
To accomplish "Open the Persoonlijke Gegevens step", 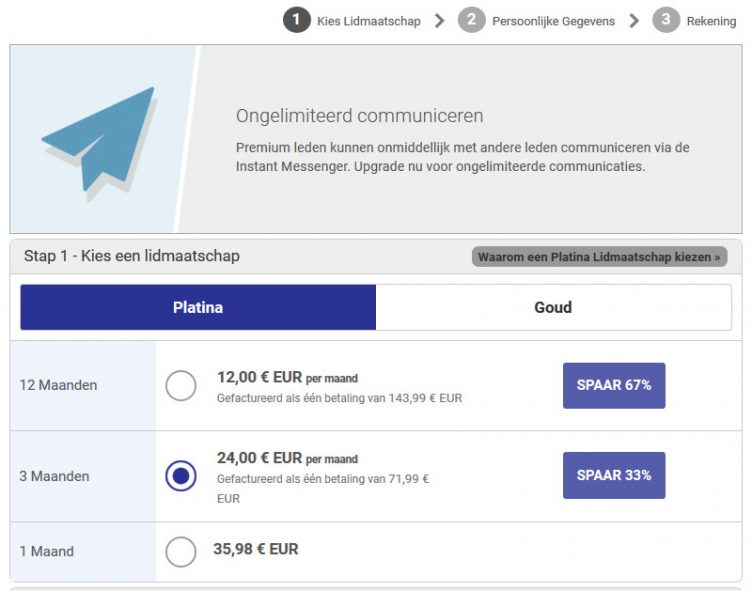I will pyautogui.click(x=553, y=21).
